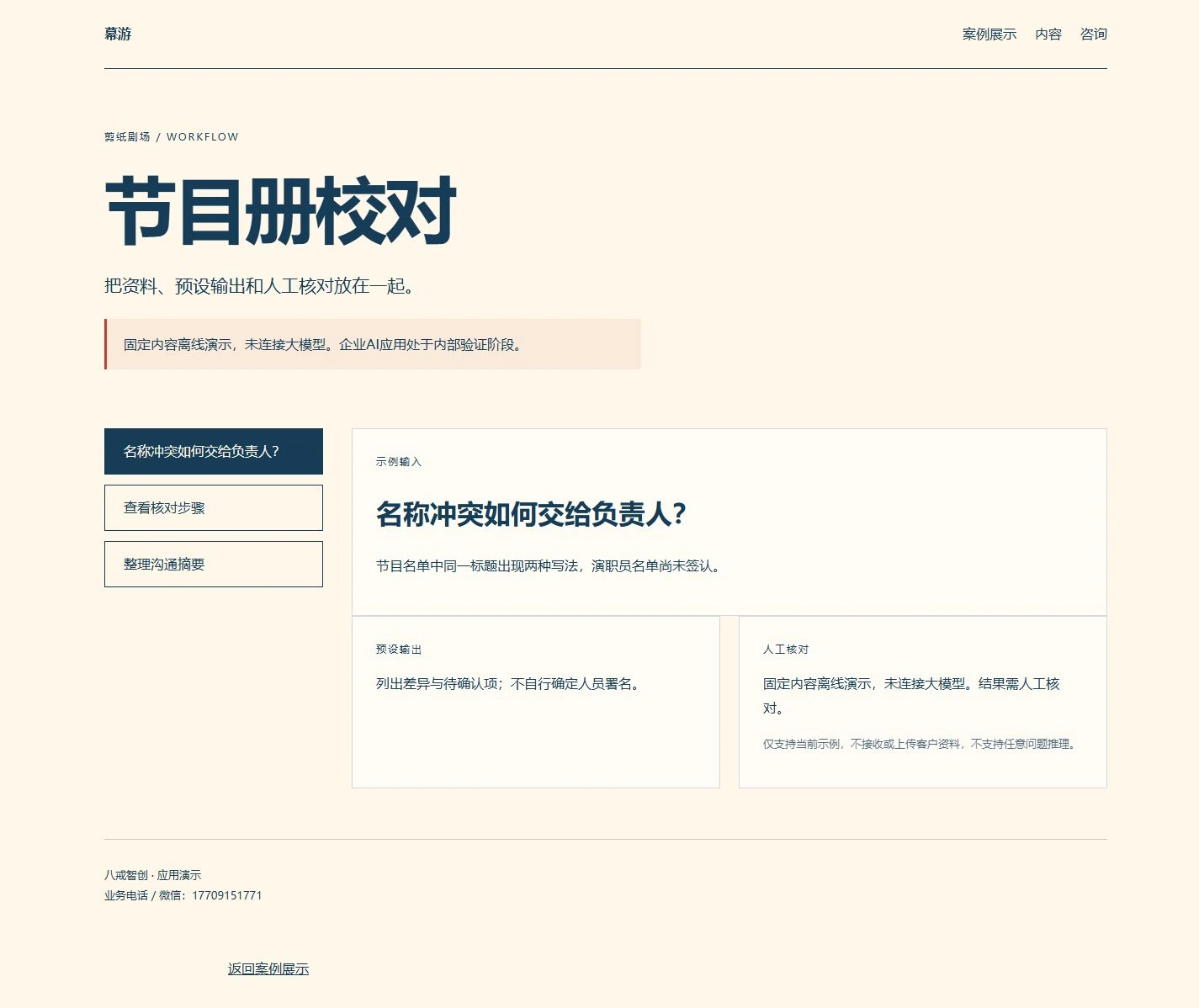Screen dimensions: 1199x1008
Task: Switch to 整理沟通摘要 example
Action: [x=214, y=565]
